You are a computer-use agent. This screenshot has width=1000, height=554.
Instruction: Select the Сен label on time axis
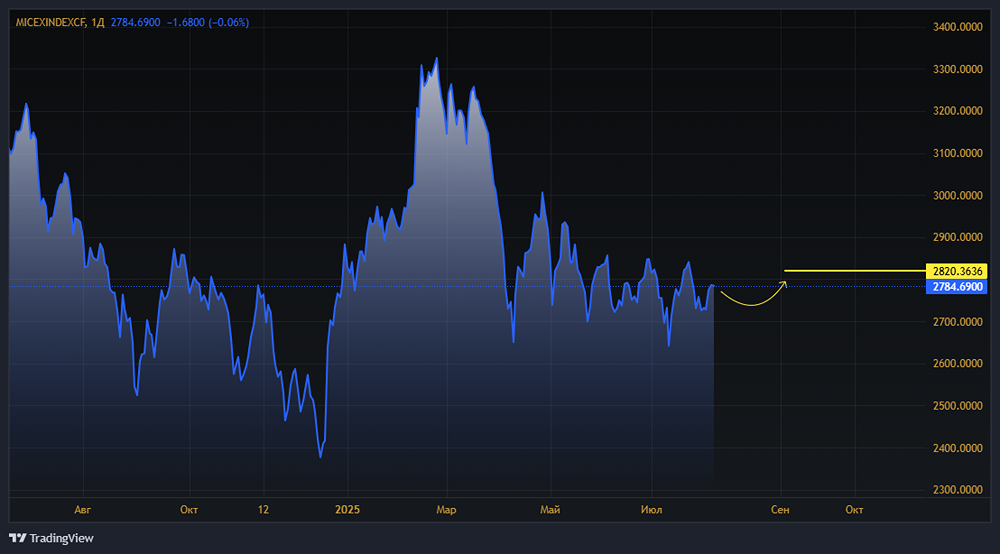[x=780, y=510]
